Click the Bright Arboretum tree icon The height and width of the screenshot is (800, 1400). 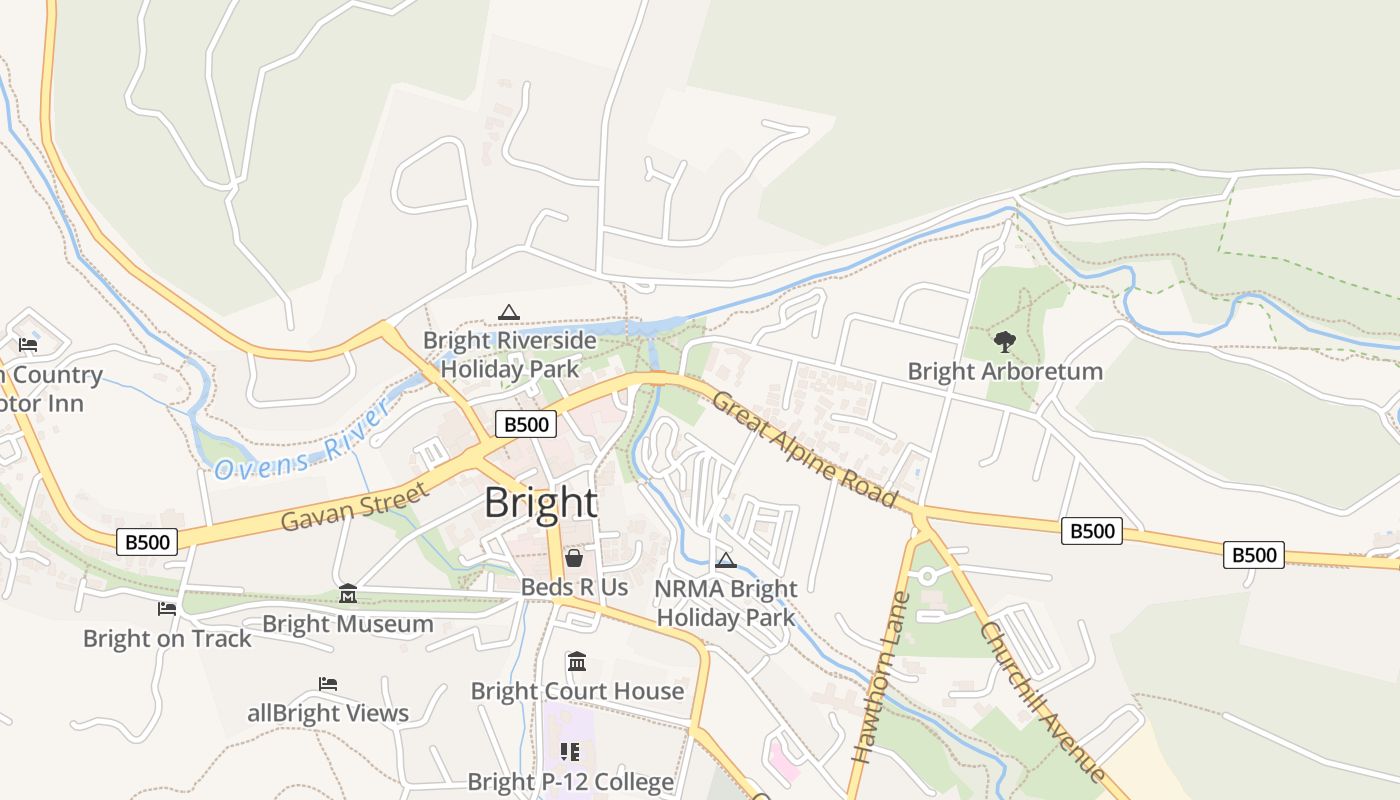tap(1005, 342)
